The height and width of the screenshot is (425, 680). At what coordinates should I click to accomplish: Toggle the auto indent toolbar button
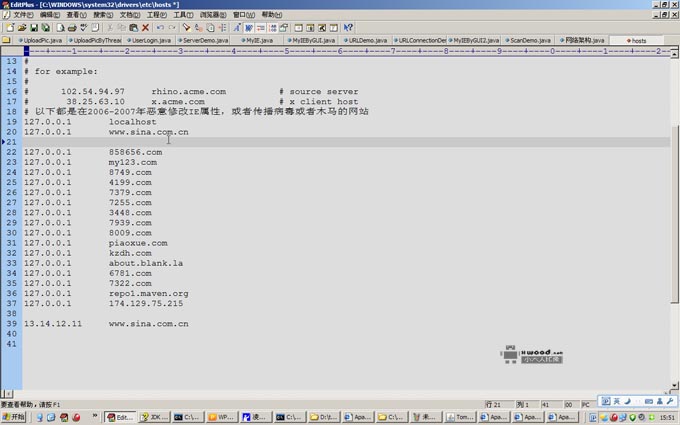coord(261,28)
